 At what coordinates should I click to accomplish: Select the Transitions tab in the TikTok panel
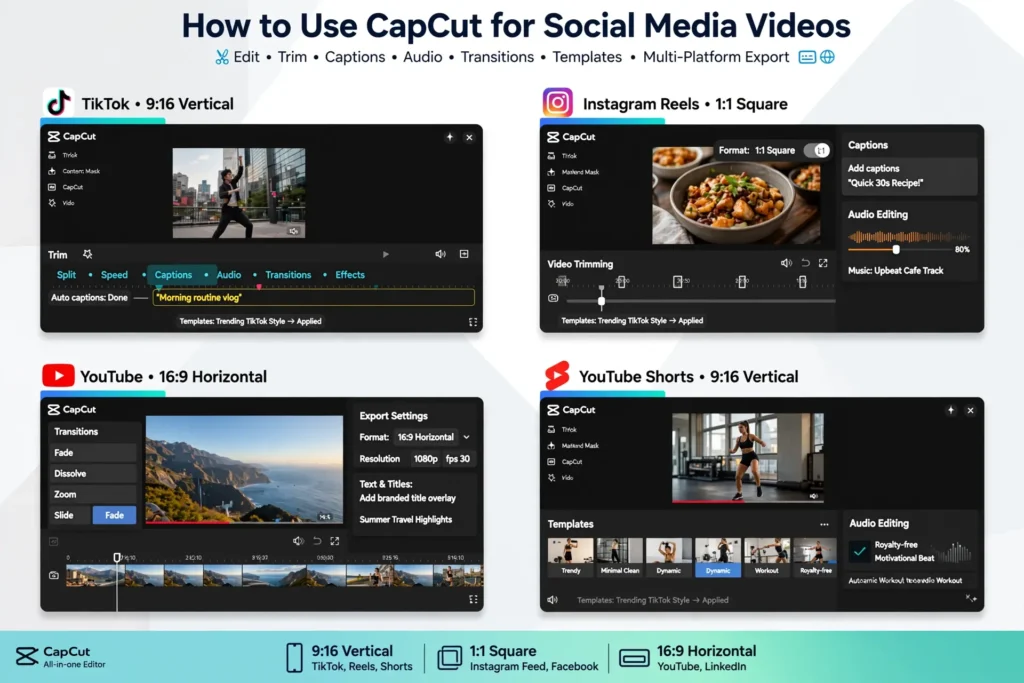(288, 275)
